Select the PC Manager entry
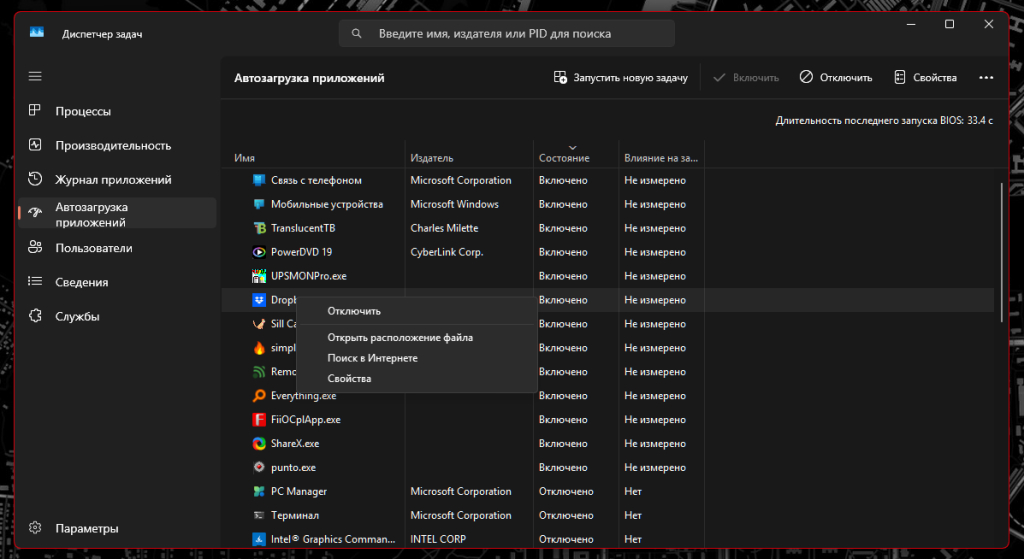Viewport: 1024px width, 559px height. 298,491
